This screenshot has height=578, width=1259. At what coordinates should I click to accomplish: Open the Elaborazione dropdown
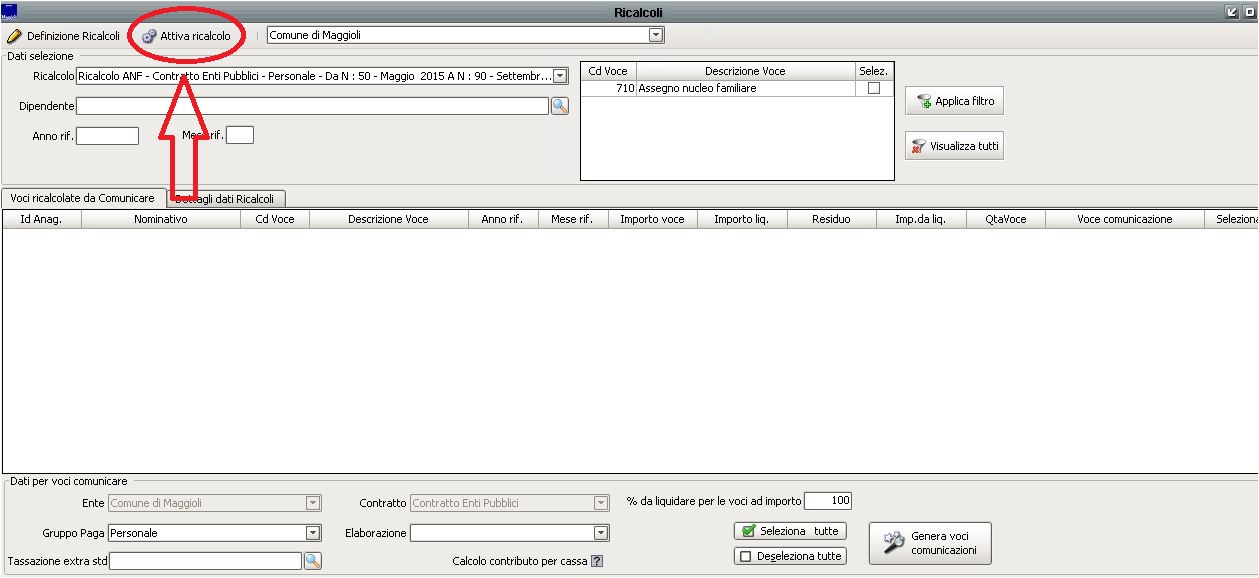pos(601,533)
